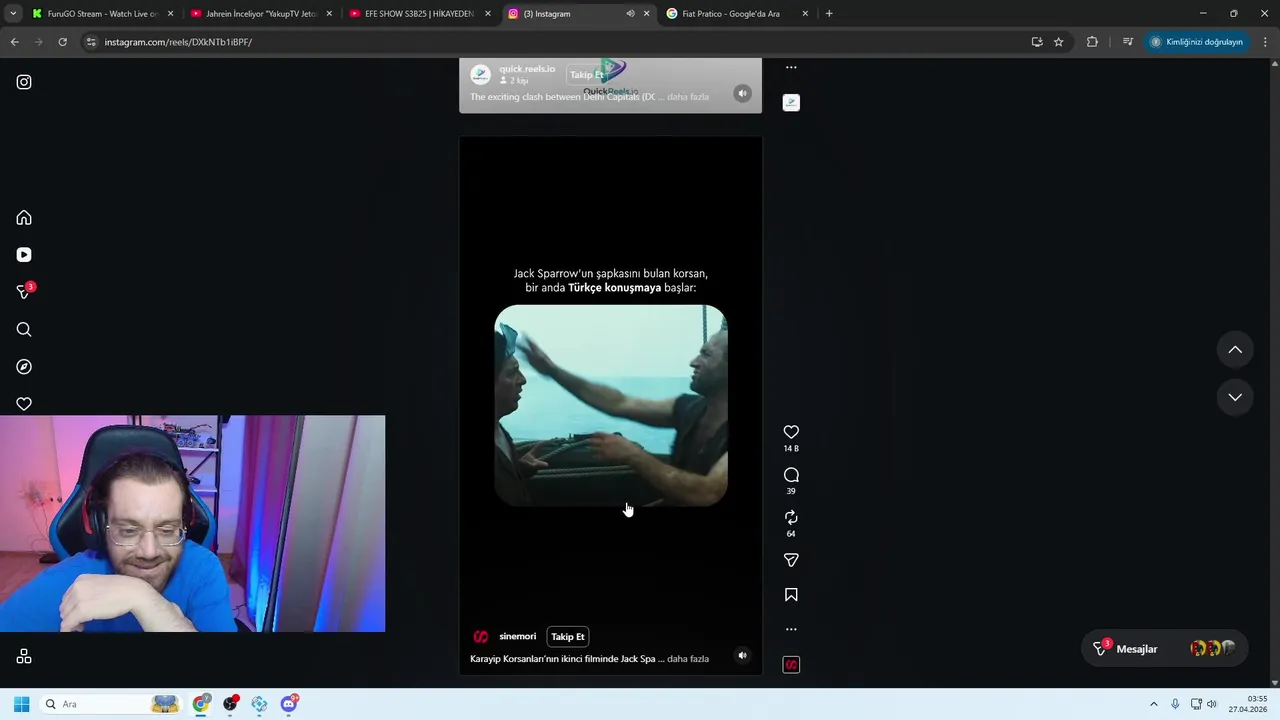1280x720 pixels.
Task: Open Mesajlar floating messages button
Action: pyautogui.click(x=1165, y=649)
